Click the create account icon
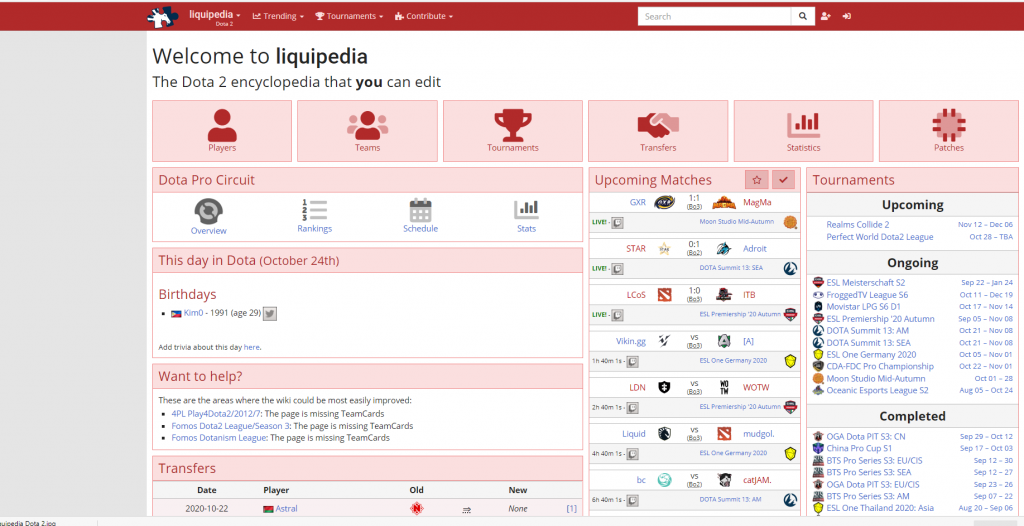The image size is (1024, 526). pos(825,16)
